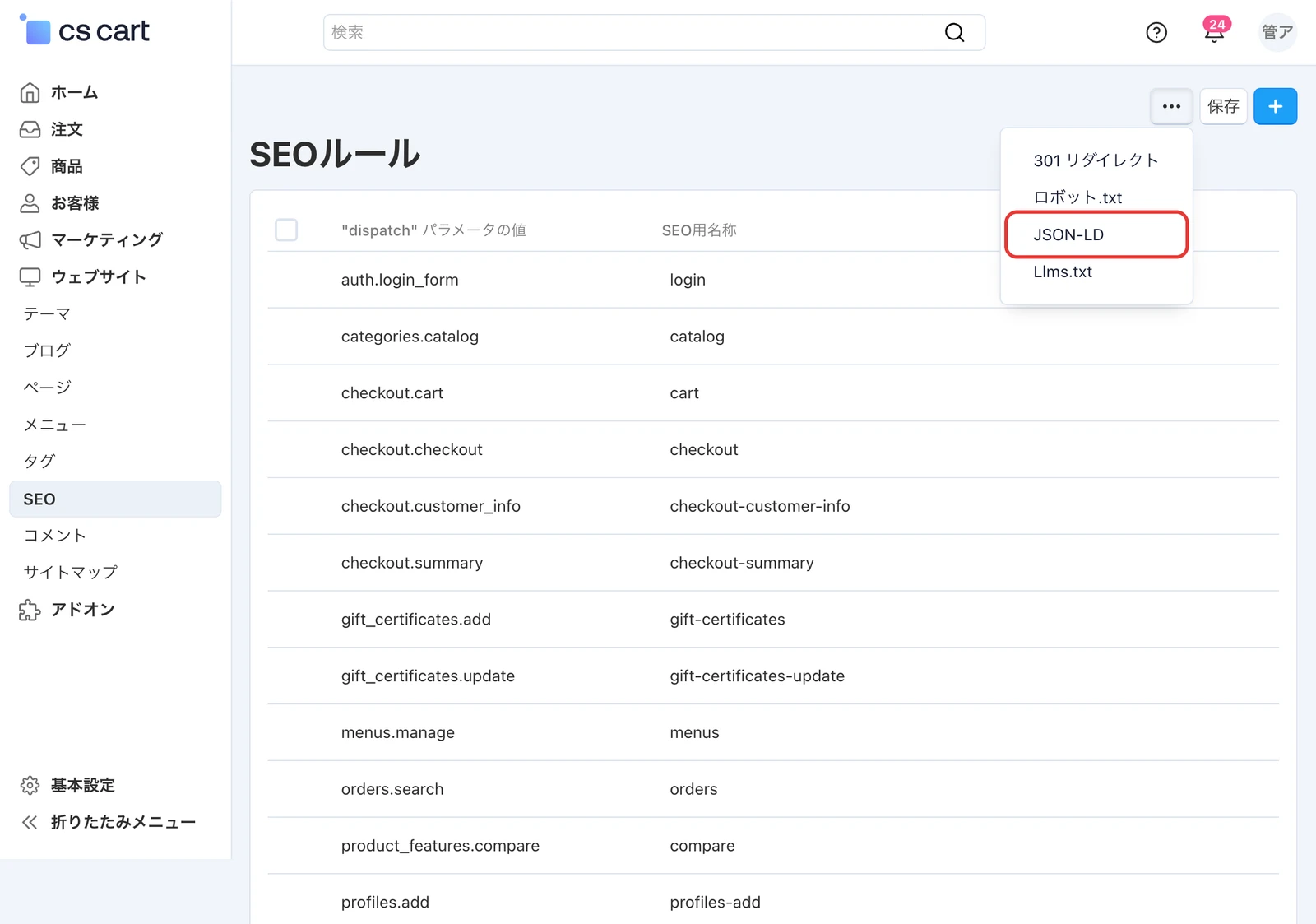Select the SEO submenu item

(x=115, y=499)
